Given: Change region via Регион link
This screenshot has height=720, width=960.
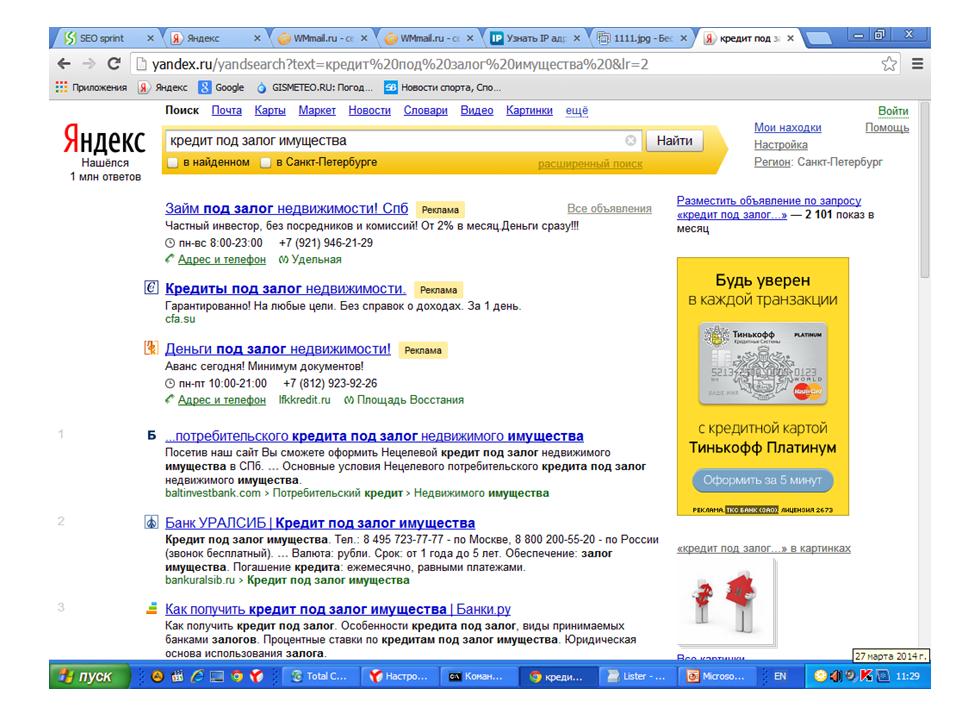Looking at the screenshot, I should 772,162.
